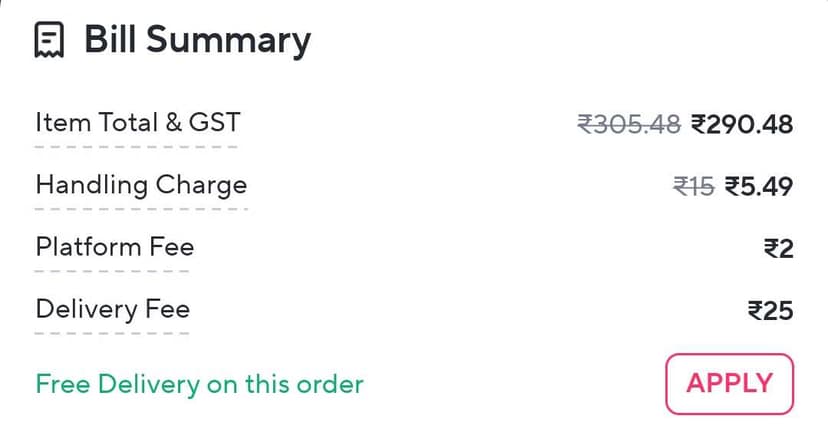The width and height of the screenshot is (828, 439).
Task: Click the dashed underline under Platform Fee
Action: tap(114, 271)
